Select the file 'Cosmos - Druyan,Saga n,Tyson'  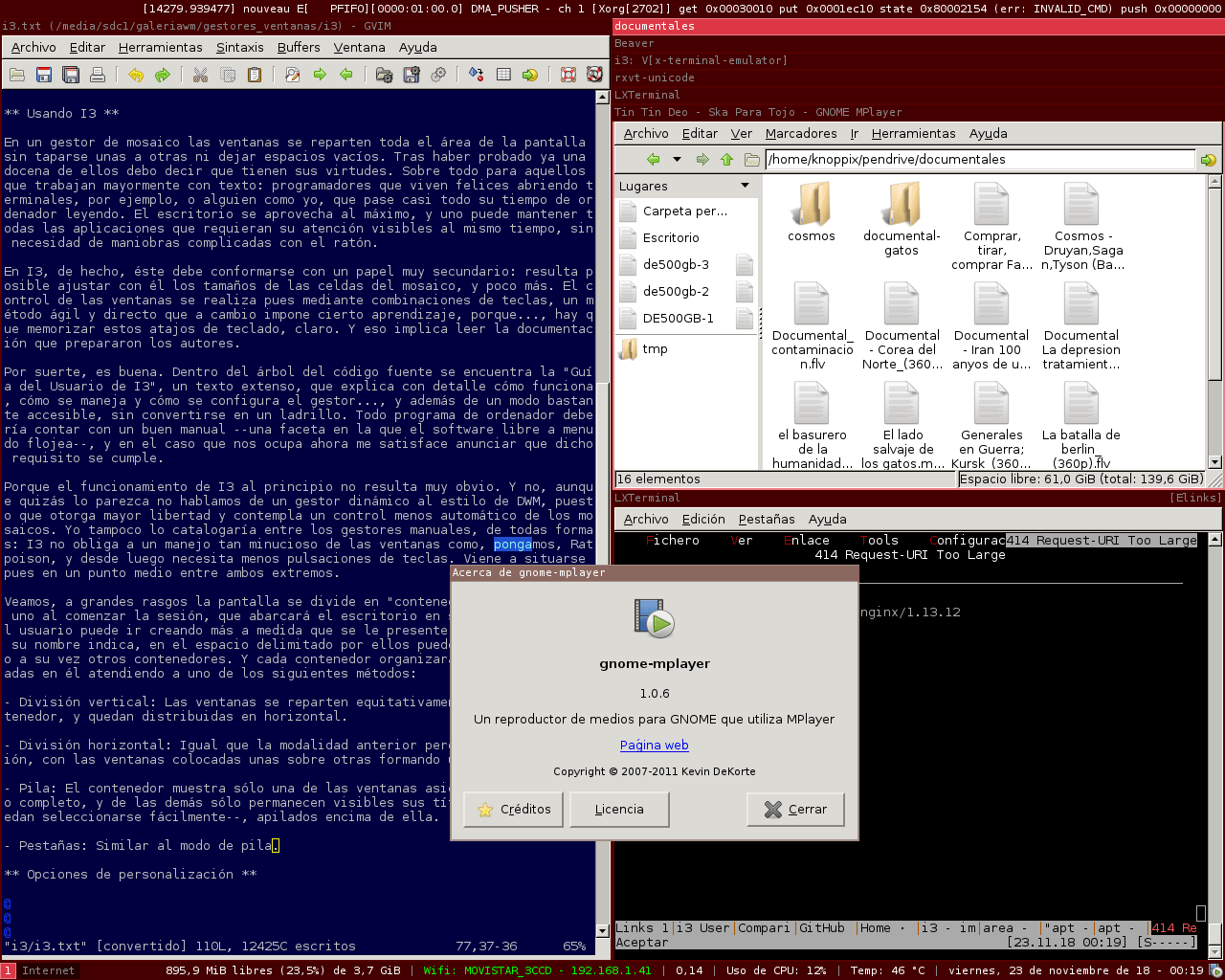1082,226
